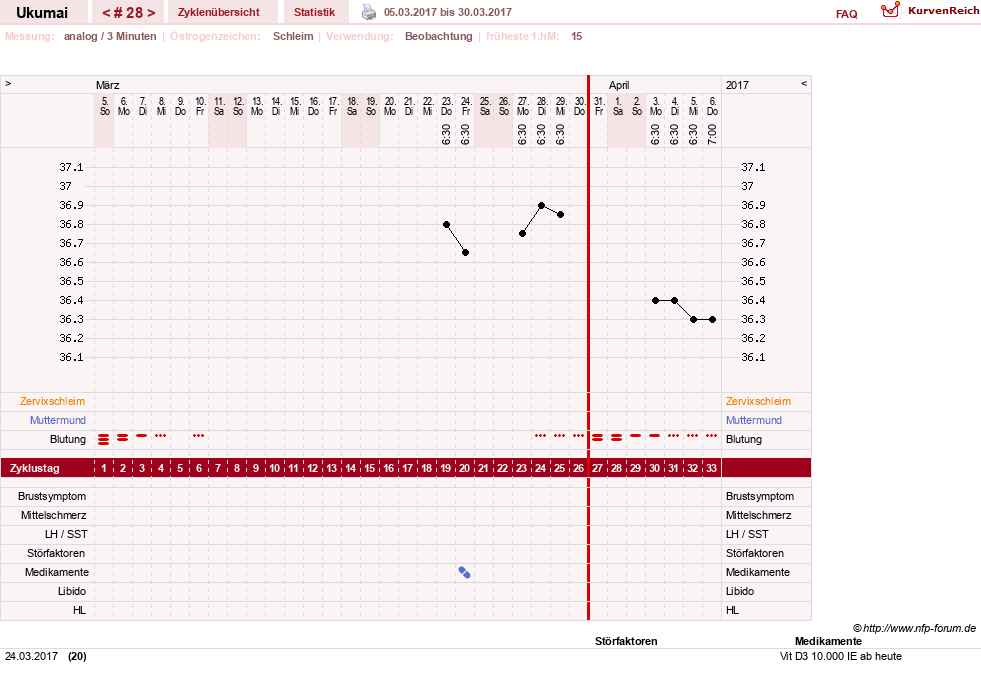The image size is (981, 680).
Task: Click the spotting dots on cycle day 33
Action: [711, 435]
